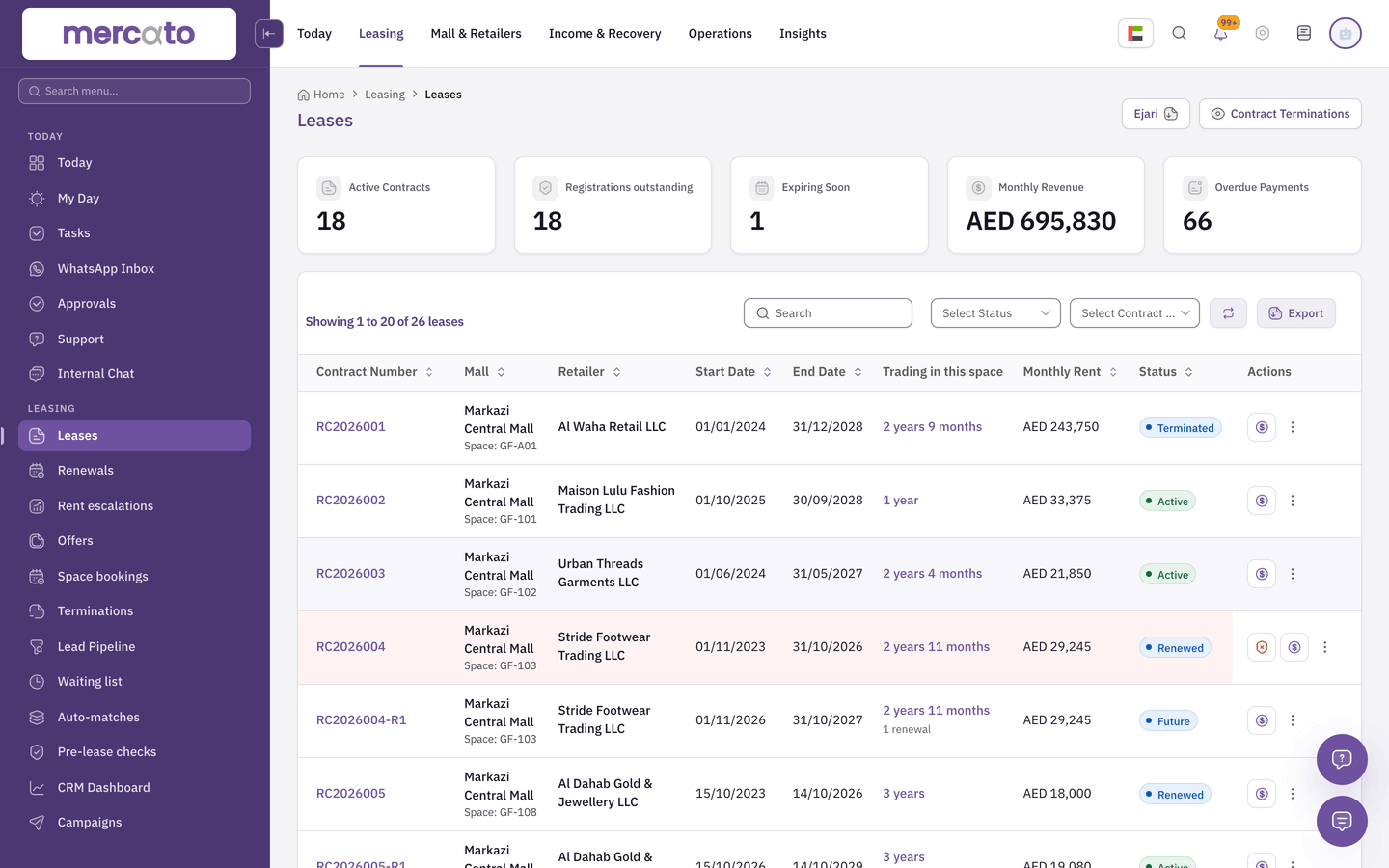1389x868 pixels.
Task: Go to Rent escalations in sidebar
Action: click(x=134, y=506)
